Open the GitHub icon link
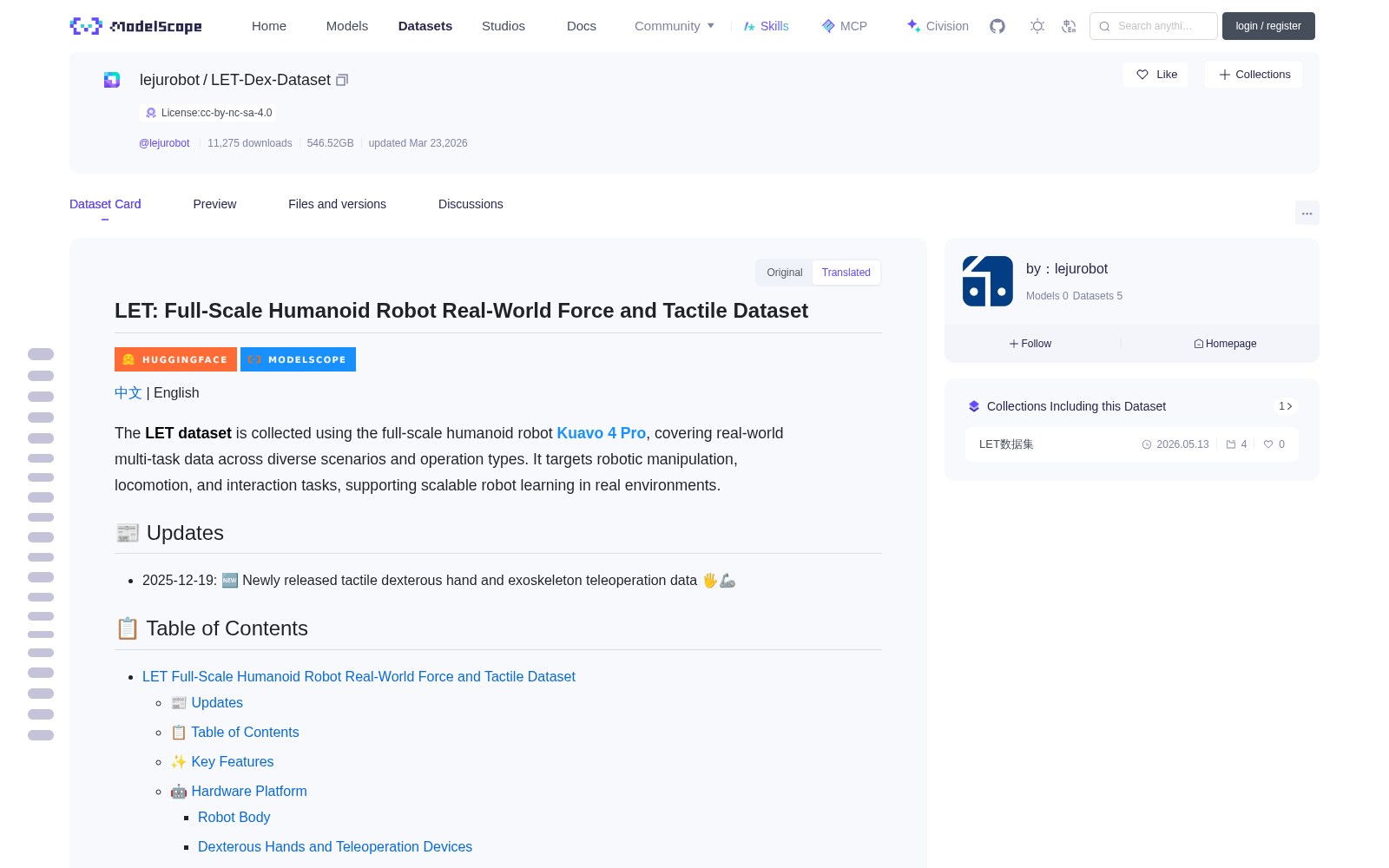1389x868 pixels. coord(997,26)
